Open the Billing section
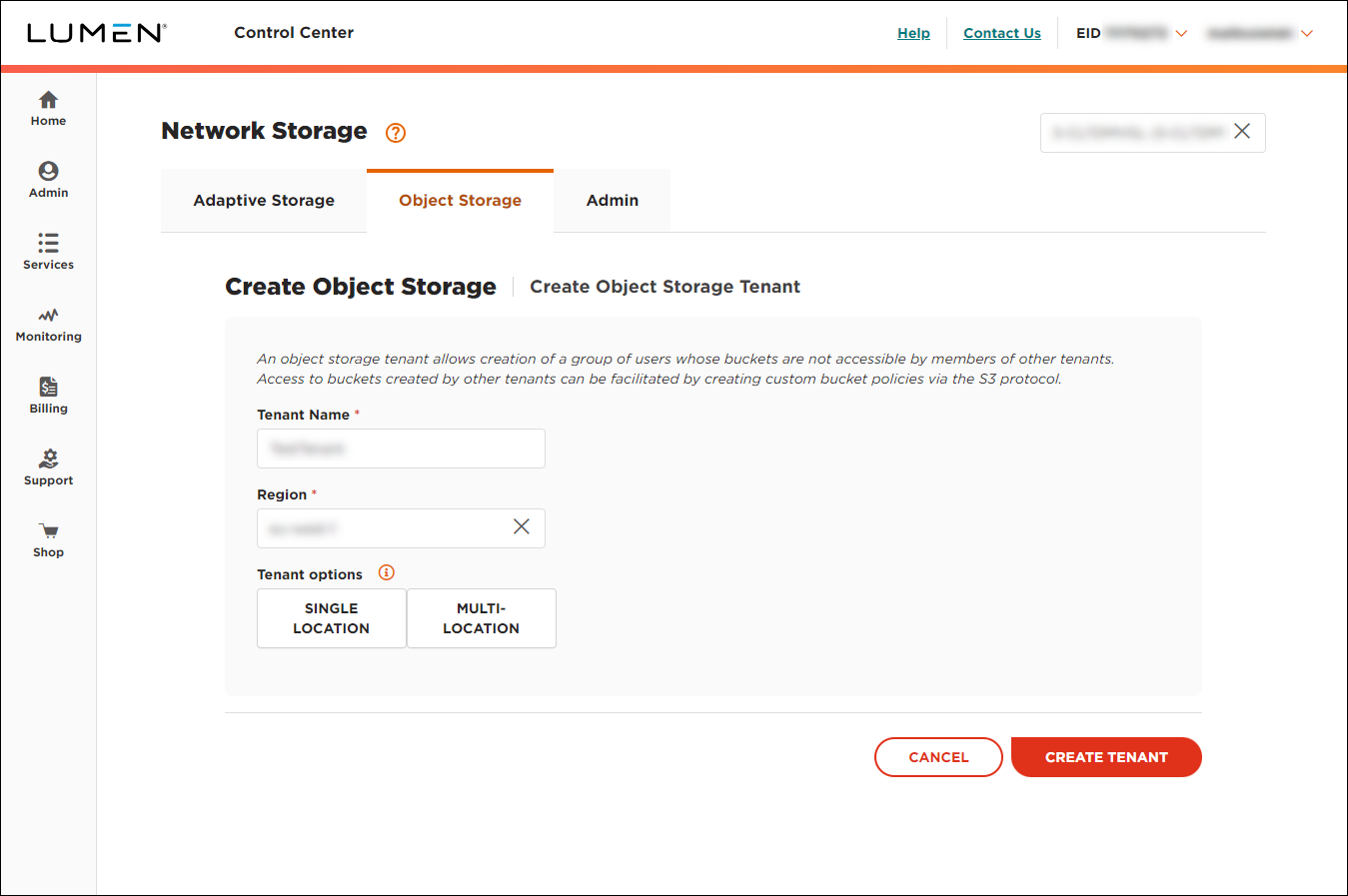Screen dimensions: 1348x896 48,396
